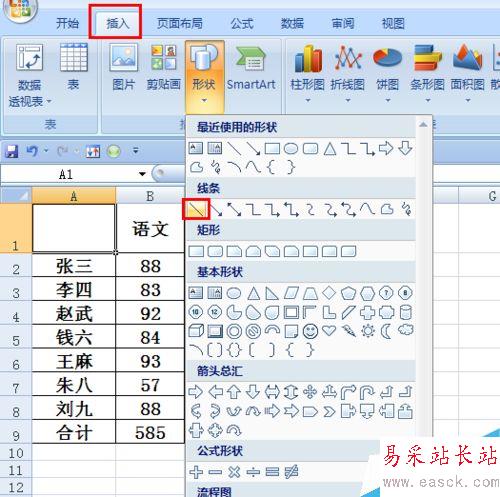
Task: Select the cube shape
Action: coord(196,331)
